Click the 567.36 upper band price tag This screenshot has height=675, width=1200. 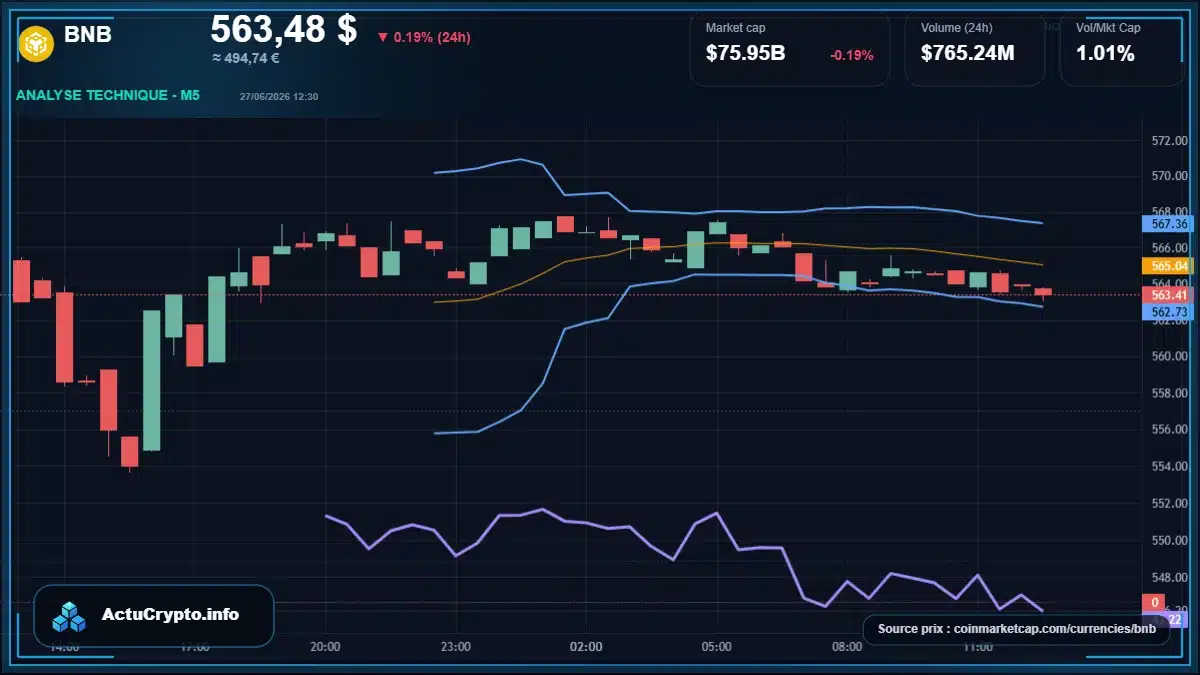click(x=1169, y=224)
